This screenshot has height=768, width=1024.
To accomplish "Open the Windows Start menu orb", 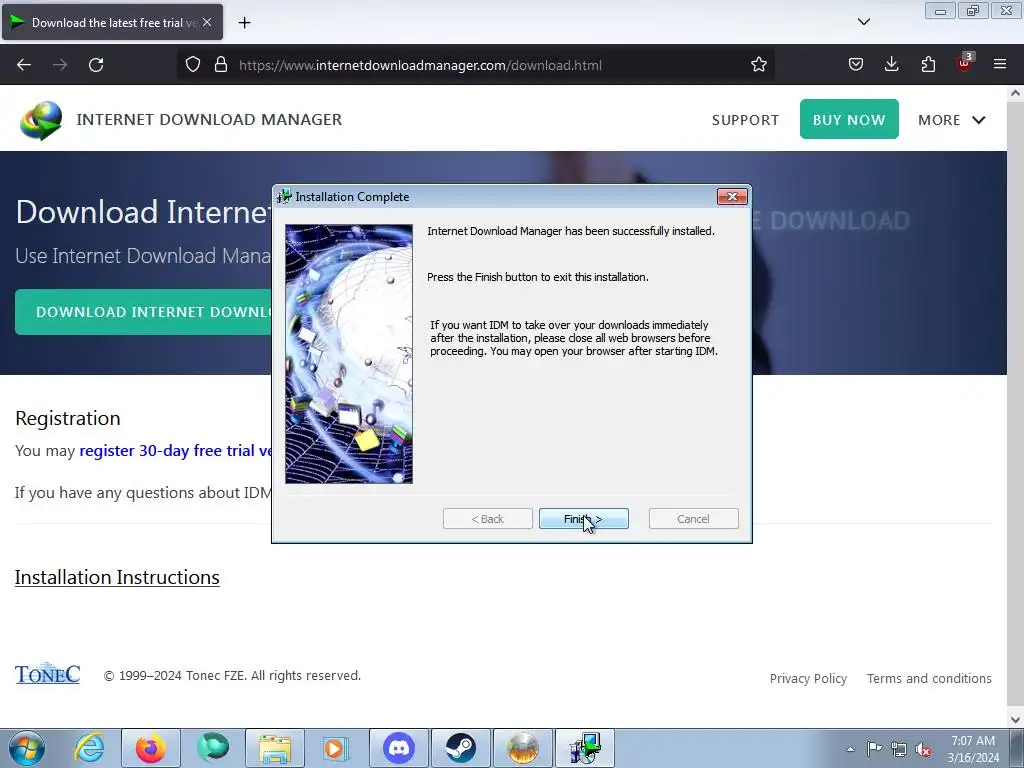I will tap(27, 748).
